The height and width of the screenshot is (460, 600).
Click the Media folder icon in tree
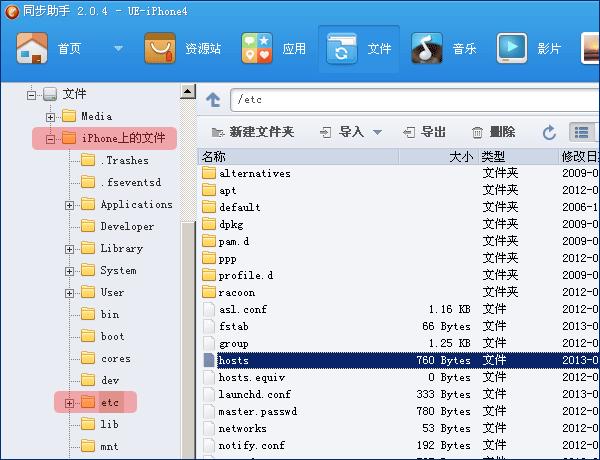(69, 116)
